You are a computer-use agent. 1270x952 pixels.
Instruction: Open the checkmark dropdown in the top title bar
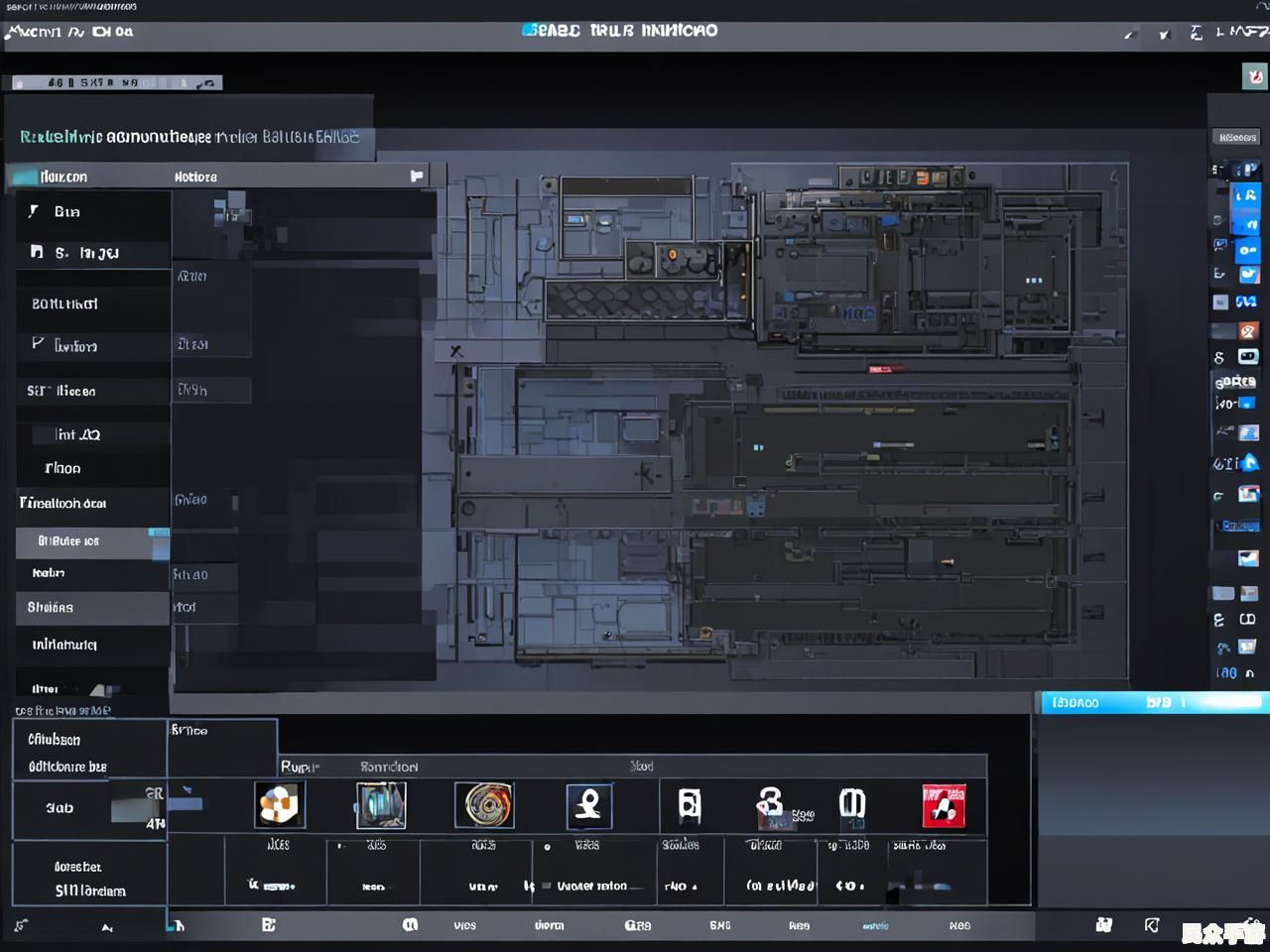1164,34
